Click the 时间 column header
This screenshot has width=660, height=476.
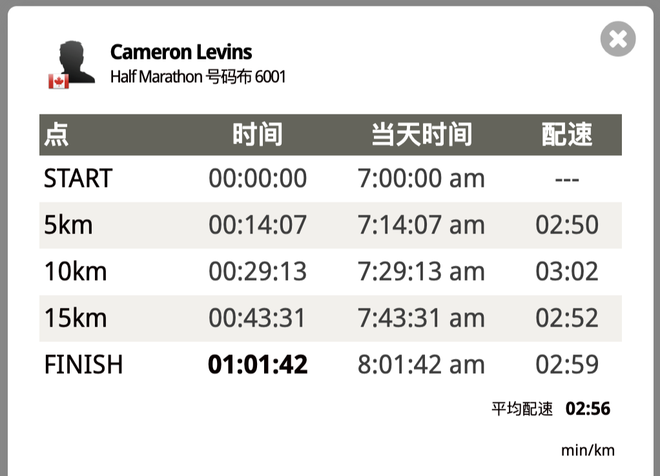pyautogui.click(x=258, y=135)
